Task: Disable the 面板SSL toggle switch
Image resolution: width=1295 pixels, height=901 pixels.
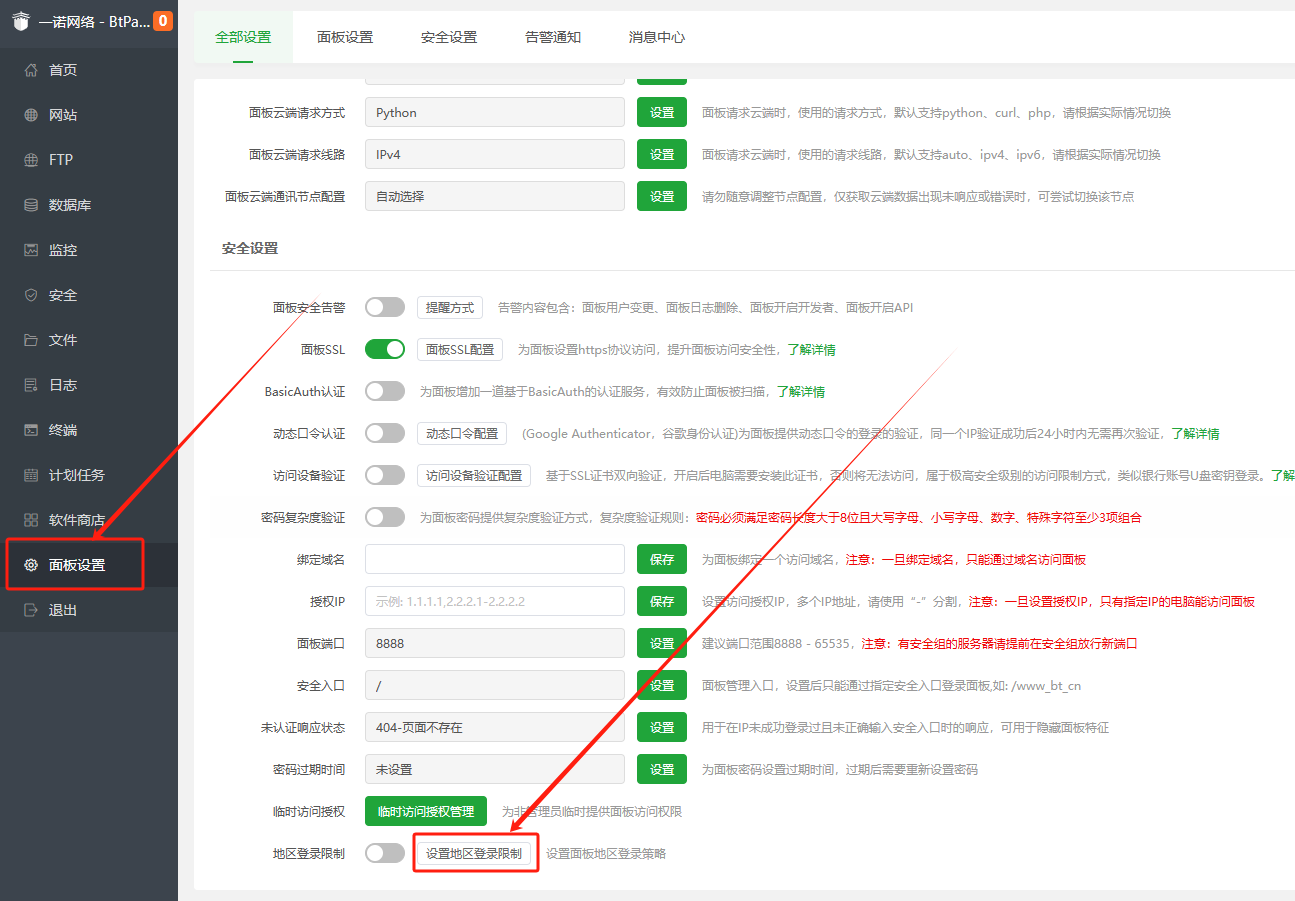Action: [x=385, y=349]
